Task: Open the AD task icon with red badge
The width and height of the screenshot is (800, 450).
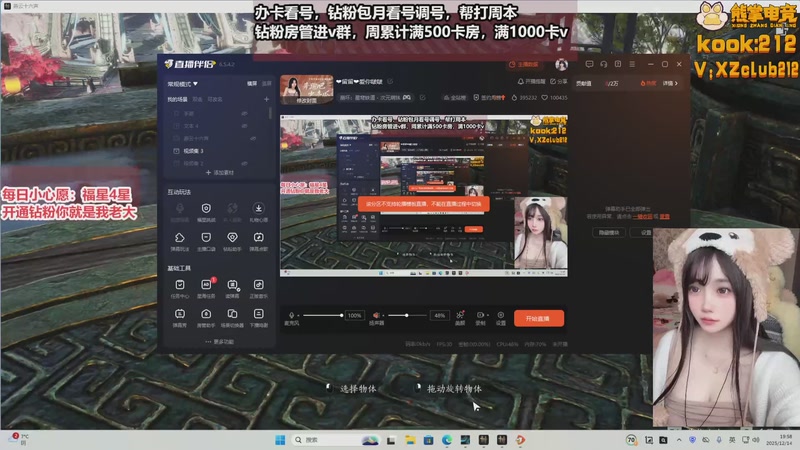Action: pyautogui.click(x=206, y=285)
